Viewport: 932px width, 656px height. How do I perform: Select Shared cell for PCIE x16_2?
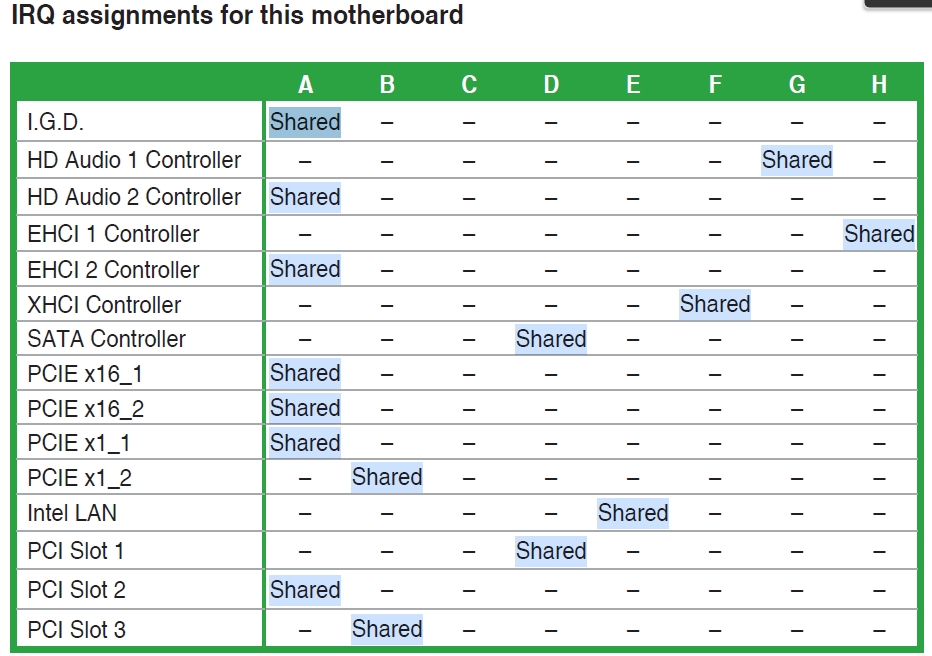[x=305, y=408]
